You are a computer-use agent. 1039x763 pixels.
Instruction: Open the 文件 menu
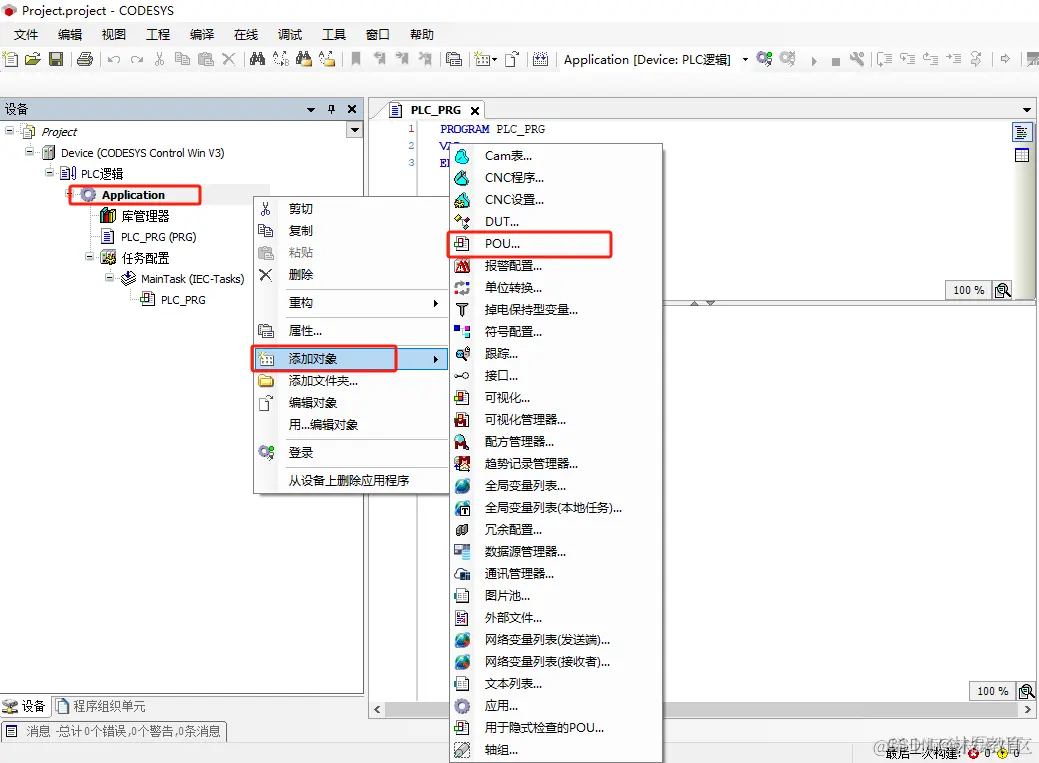pyautogui.click(x=26, y=34)
